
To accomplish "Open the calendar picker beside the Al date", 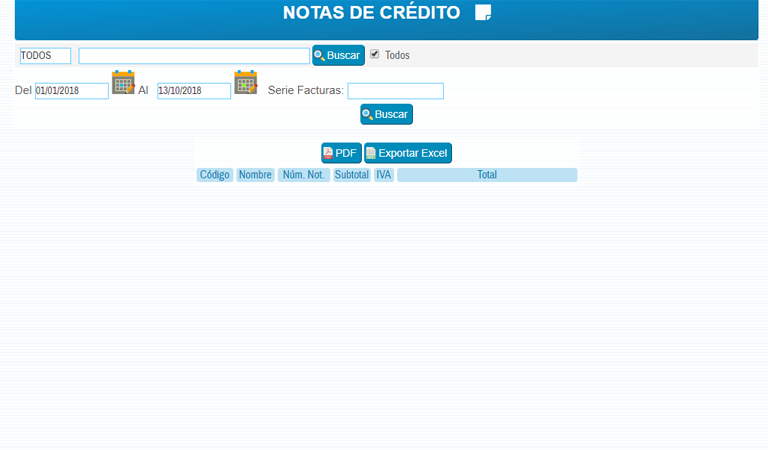I will click(246, 82).
